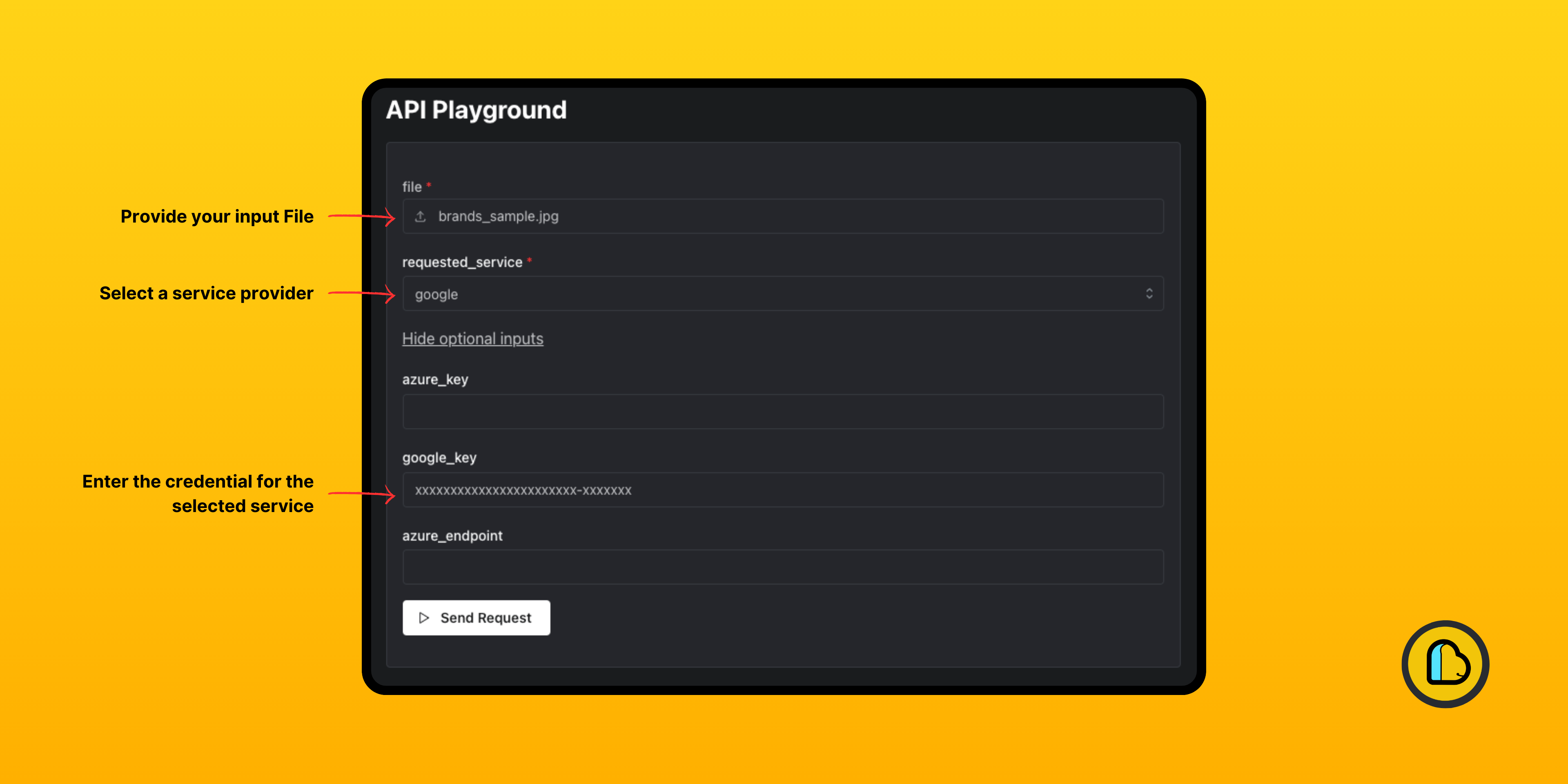Click the requested_service field label

click(x=462, y=262)
